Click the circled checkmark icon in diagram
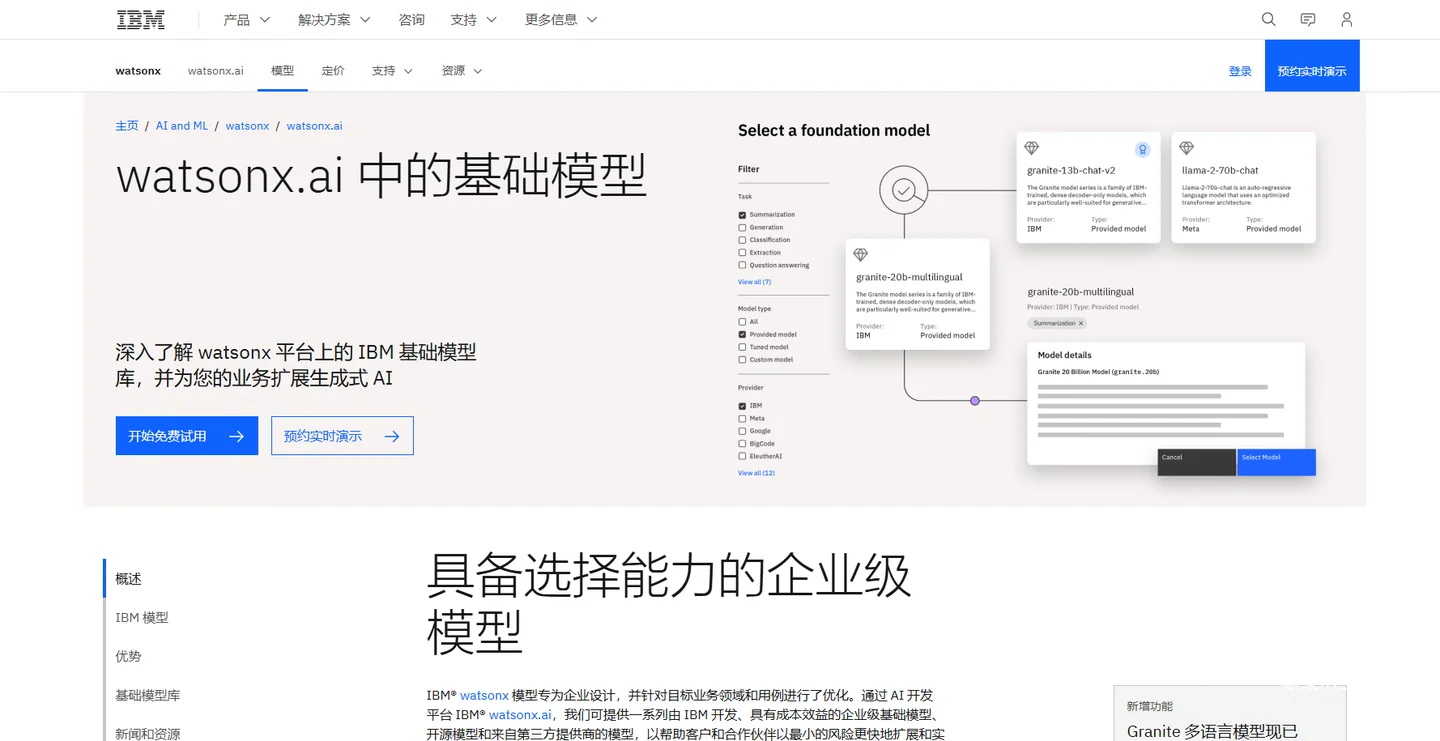Image resolution: width=1440 pixels, height=741 pixels. tap(904, 189)
